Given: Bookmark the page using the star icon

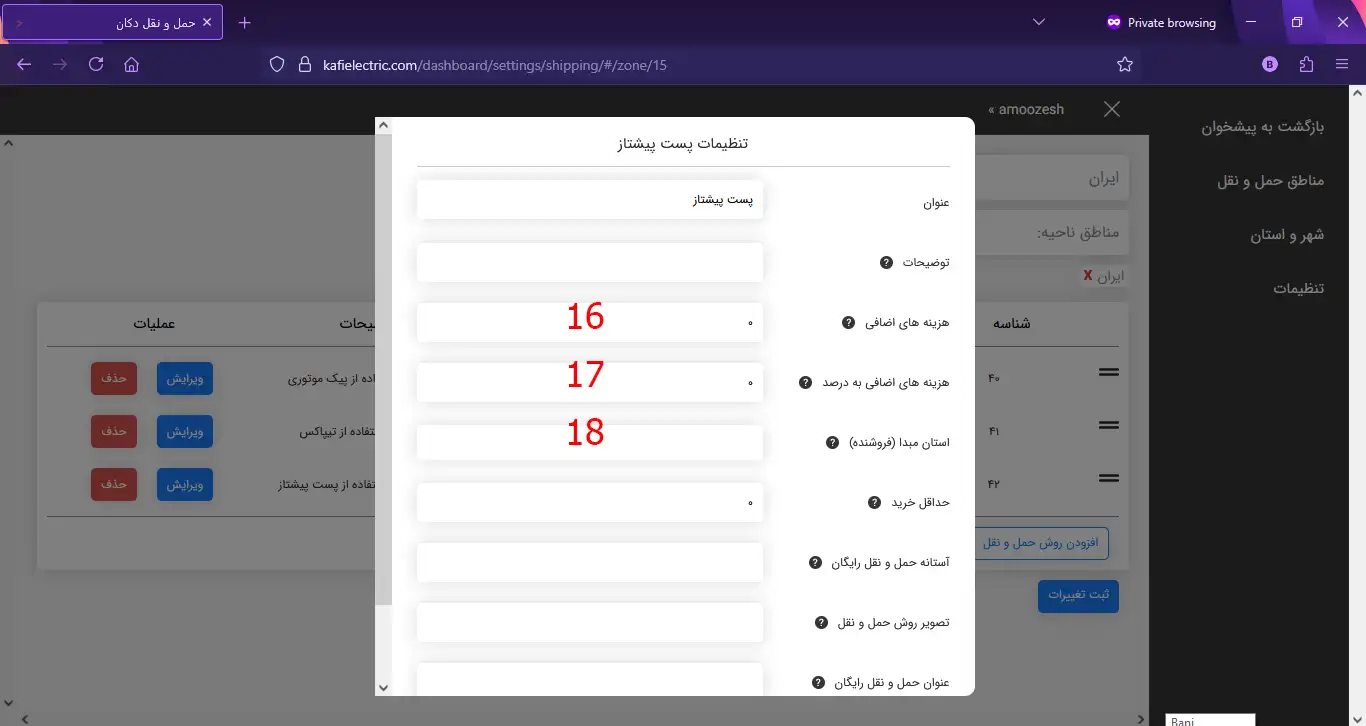Looking at the screenshot, I should pyautogui.click(x=1125, y=63).
